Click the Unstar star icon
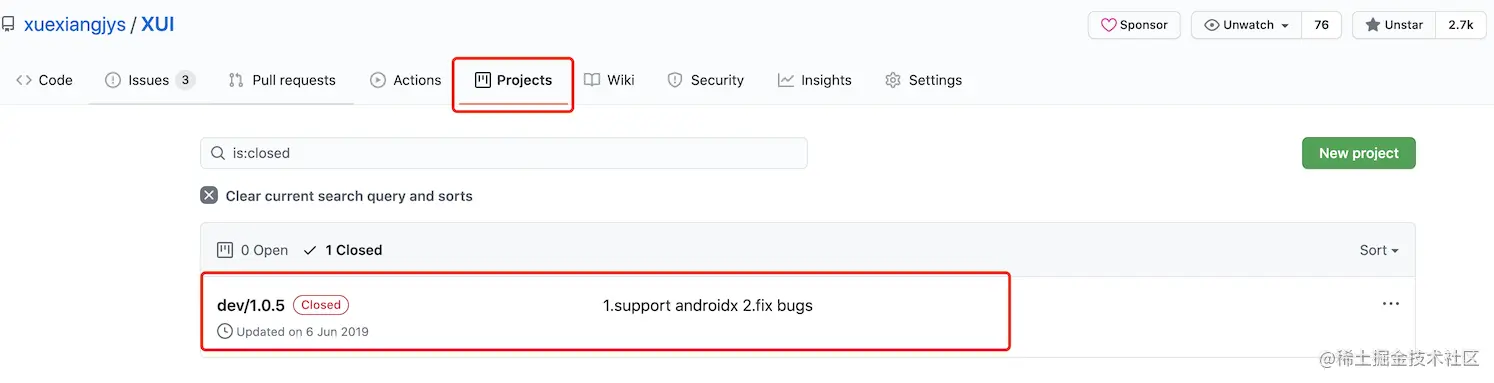The image size is (1494, 383). coord(1373,25)
